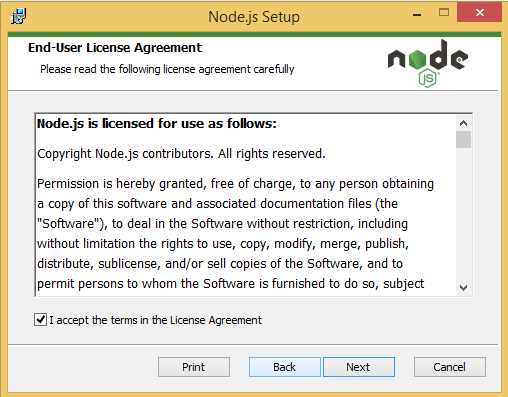Click the Print button
Image resolution: width=508 pixels, height=397 pixels.
pyautogui.click(x=194, y=367)
